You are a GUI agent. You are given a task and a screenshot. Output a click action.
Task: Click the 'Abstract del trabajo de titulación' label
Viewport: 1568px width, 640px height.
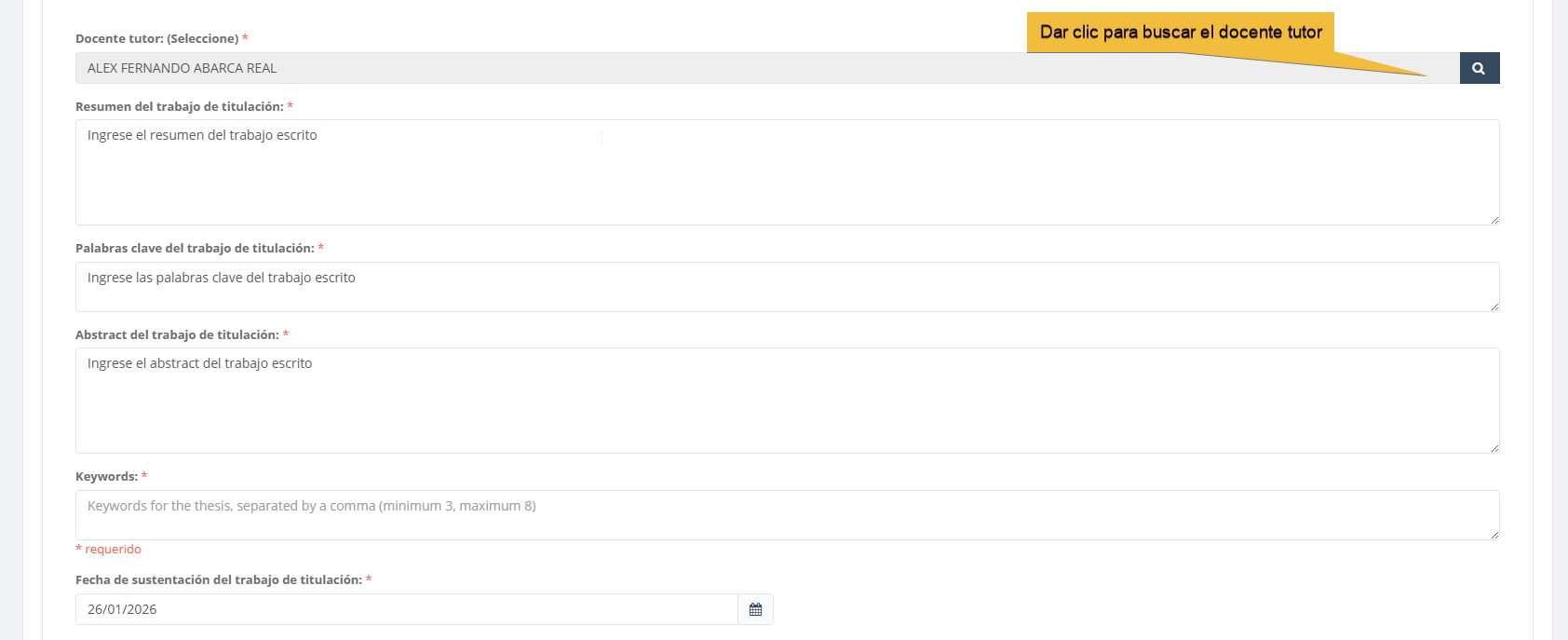point(177,335)
